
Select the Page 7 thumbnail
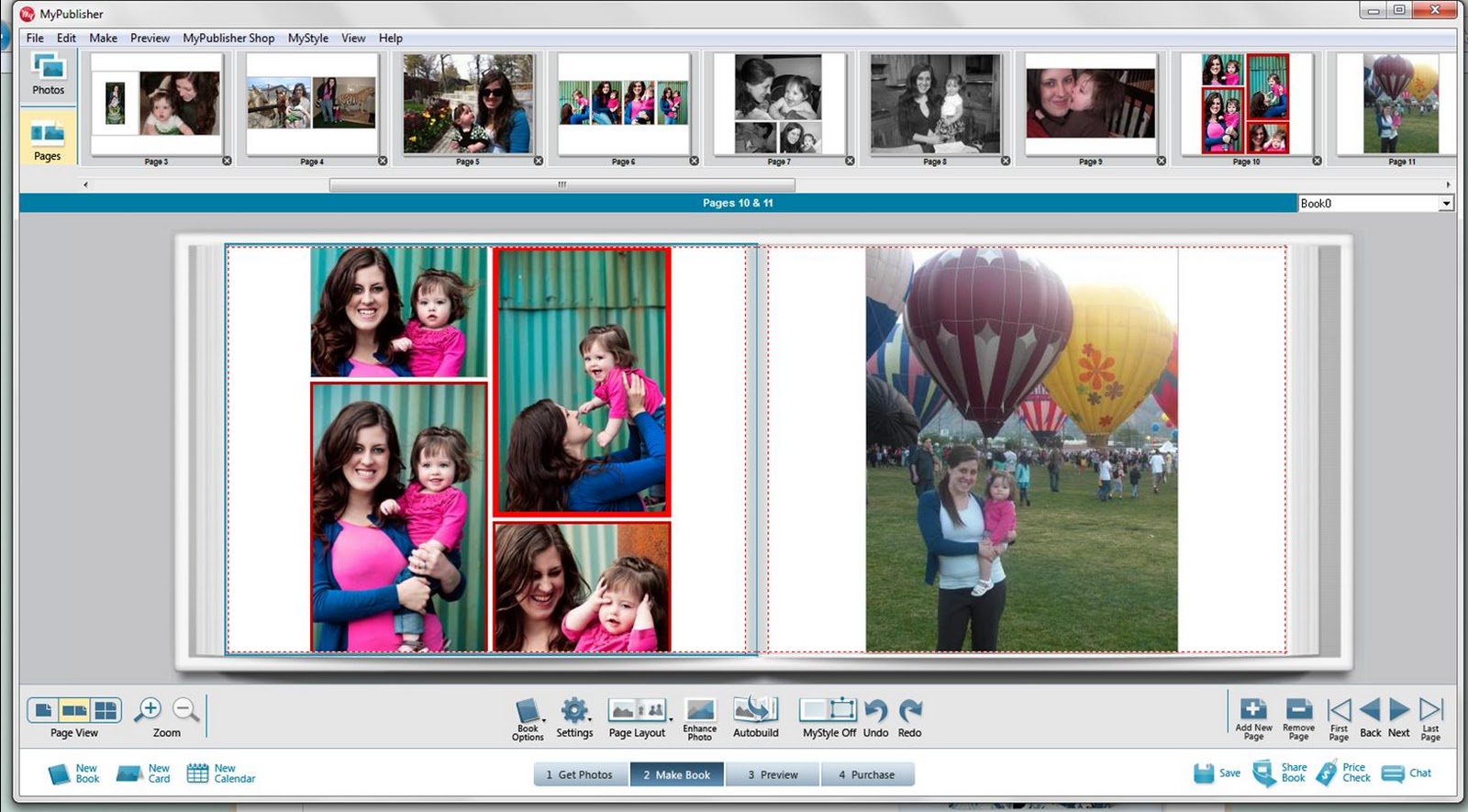coord(778,103)
